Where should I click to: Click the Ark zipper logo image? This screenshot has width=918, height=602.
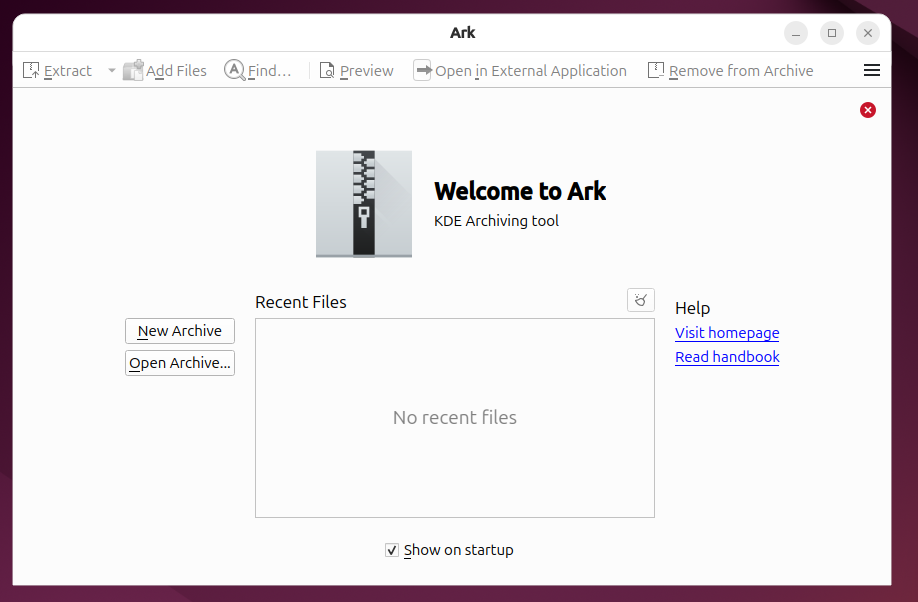point(363,204)
